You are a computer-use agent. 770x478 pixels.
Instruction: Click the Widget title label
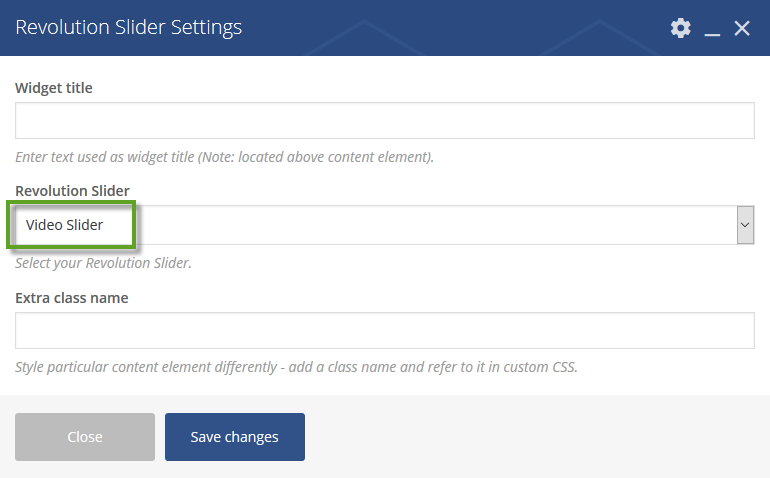pyautogui.click(x=54, y=88)
